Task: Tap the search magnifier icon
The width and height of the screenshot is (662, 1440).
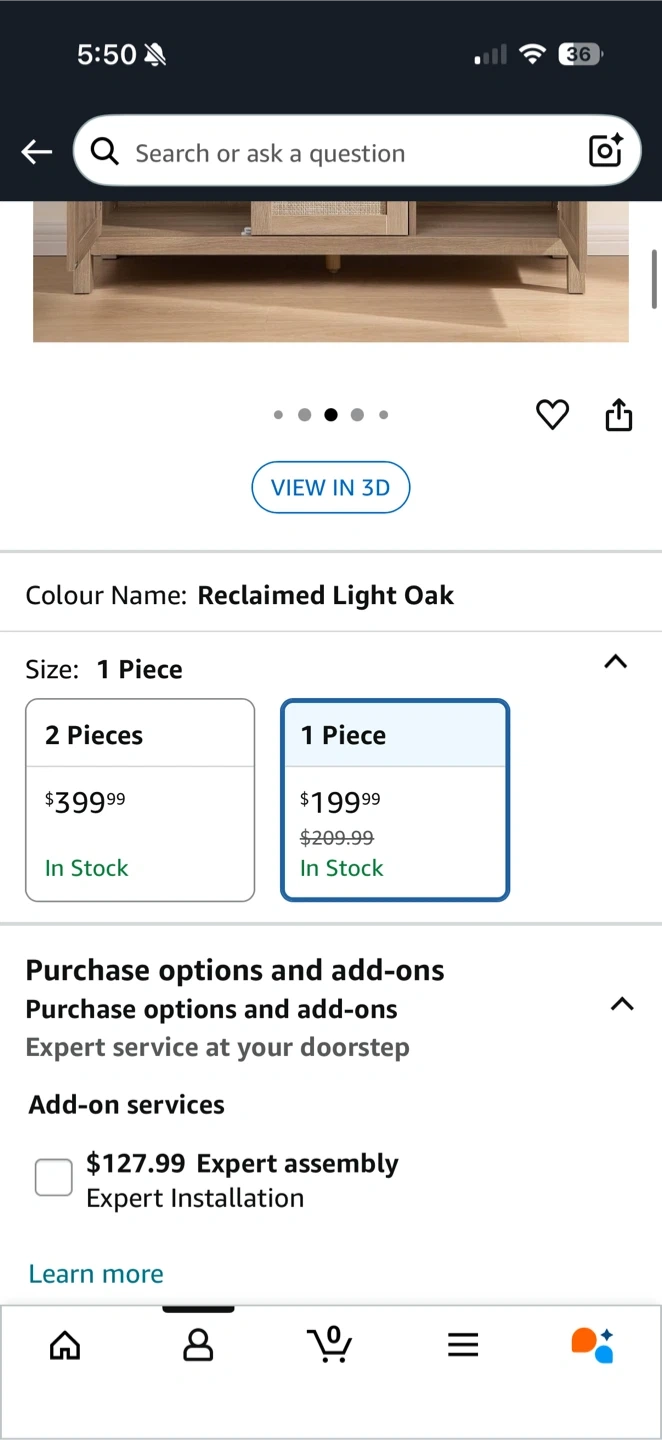Action: coord(105,151)
